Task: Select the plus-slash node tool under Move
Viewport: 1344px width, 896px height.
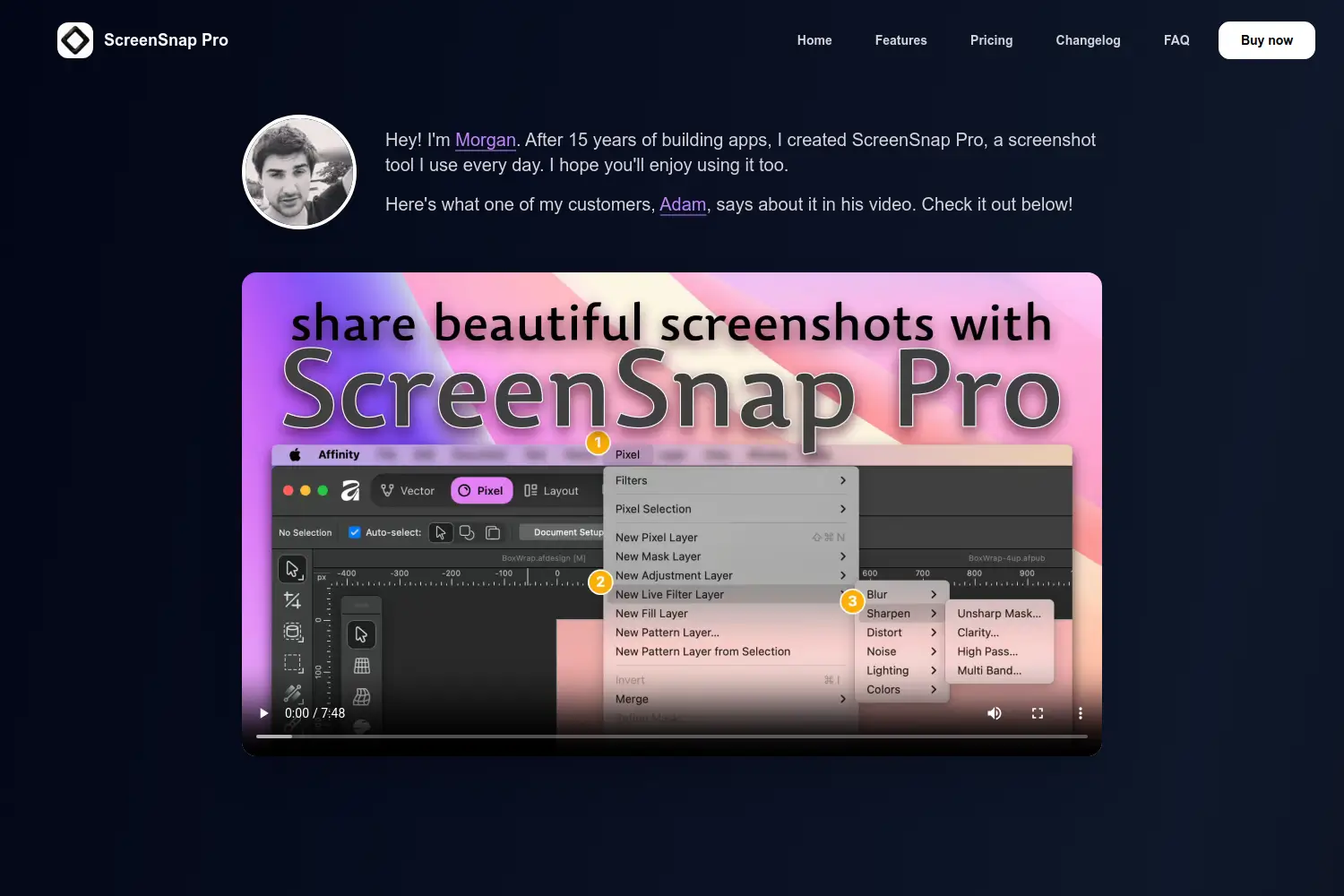Action: pyautogui.click(x=292, y=600)
